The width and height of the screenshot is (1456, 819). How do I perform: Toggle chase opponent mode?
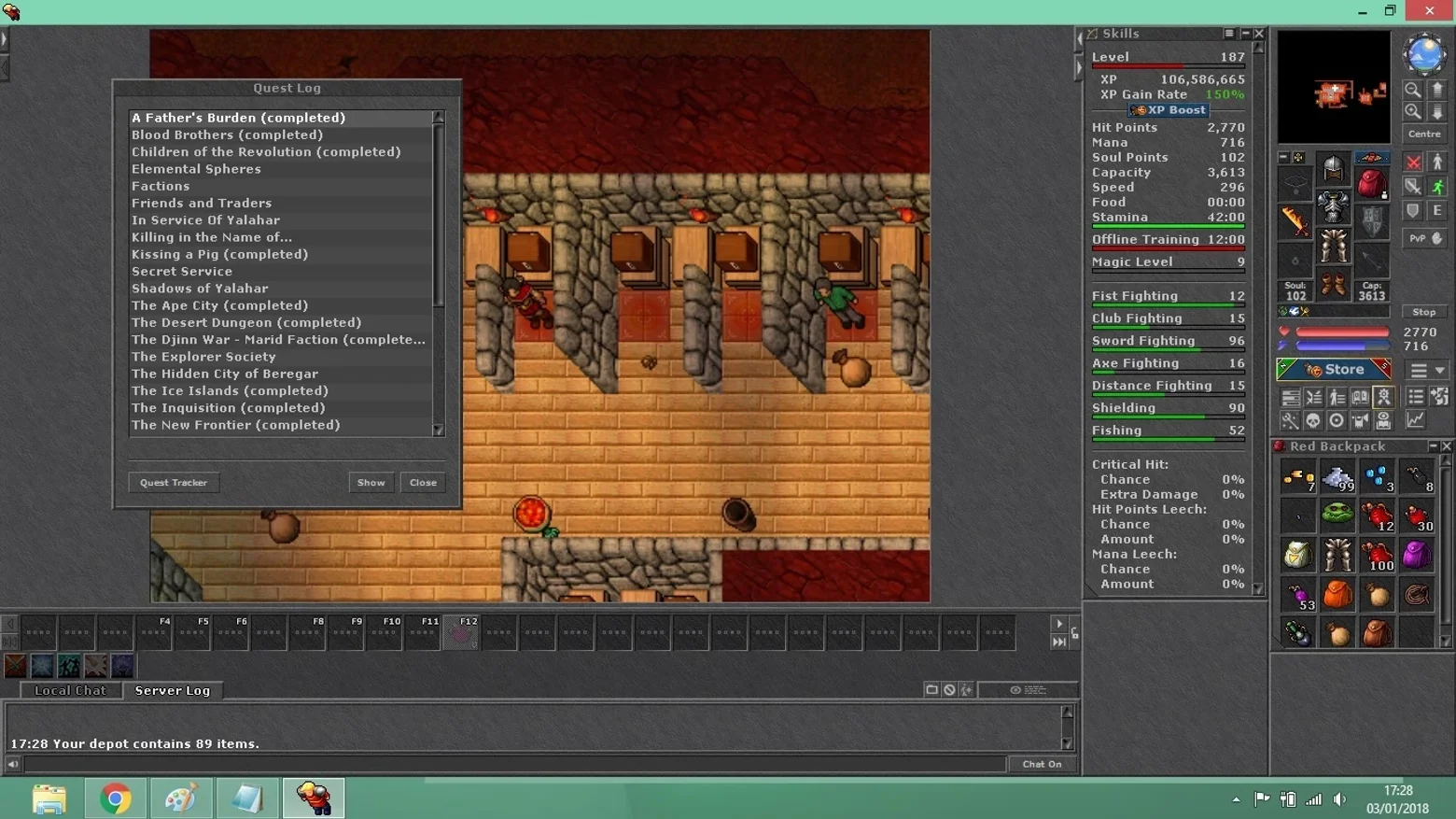(x=1437, y=187)
